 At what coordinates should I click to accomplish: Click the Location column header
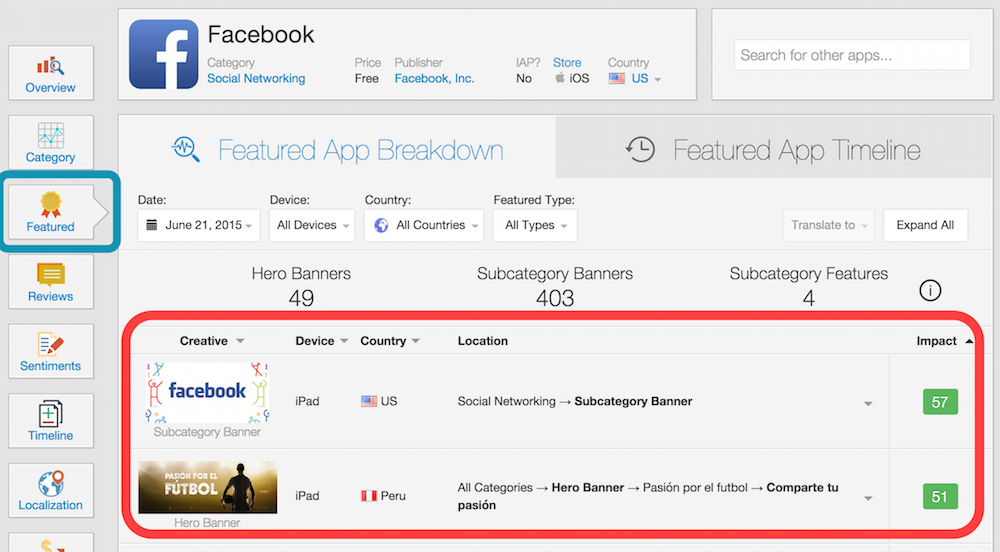pos(483,341)
